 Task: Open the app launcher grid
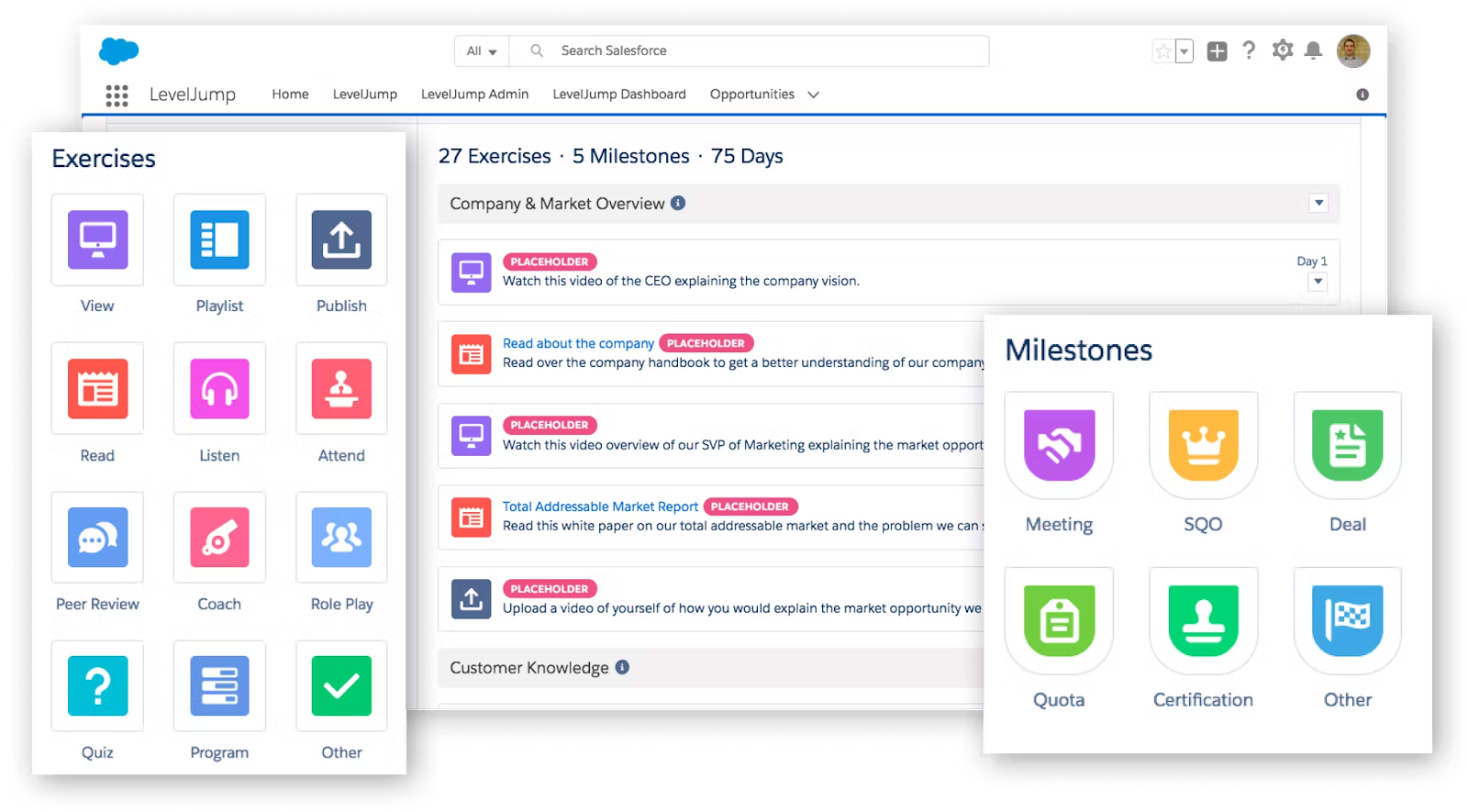[x=117, y=95]
